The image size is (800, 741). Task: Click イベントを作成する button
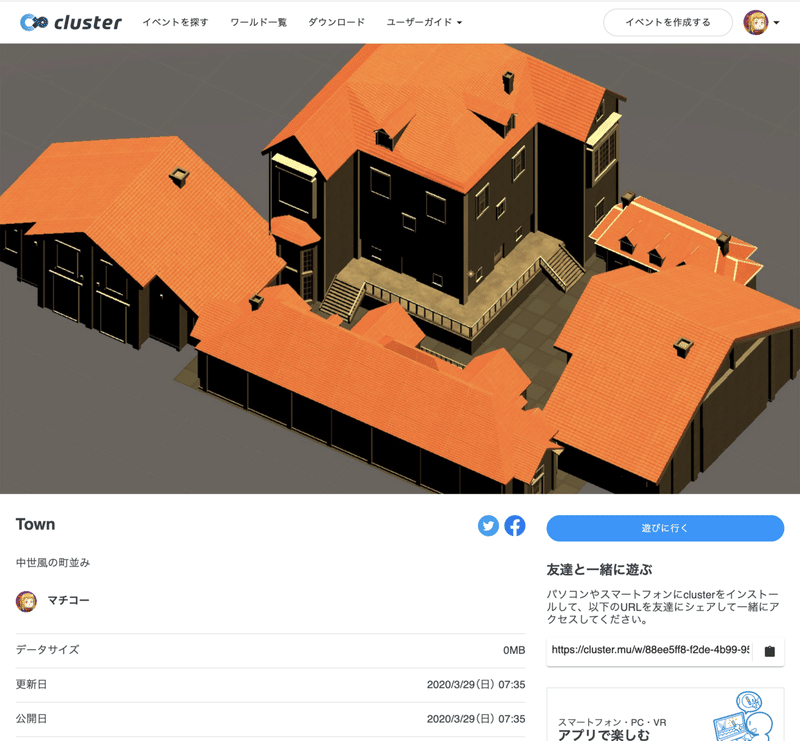click(668, 22)
